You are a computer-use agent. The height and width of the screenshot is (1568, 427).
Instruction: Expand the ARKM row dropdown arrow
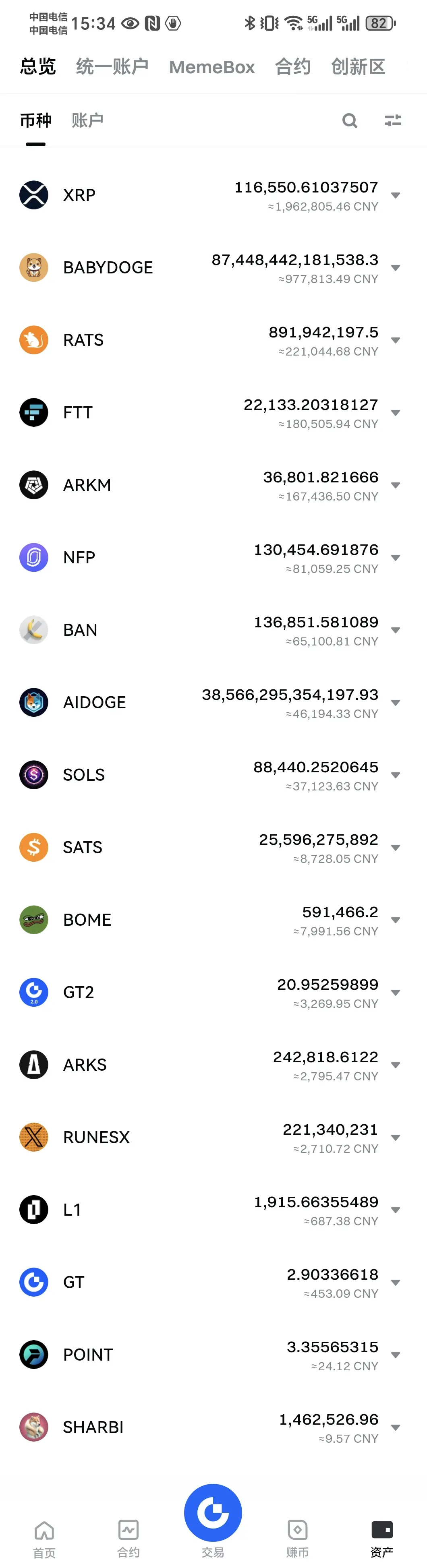click(x=395, y=485)
